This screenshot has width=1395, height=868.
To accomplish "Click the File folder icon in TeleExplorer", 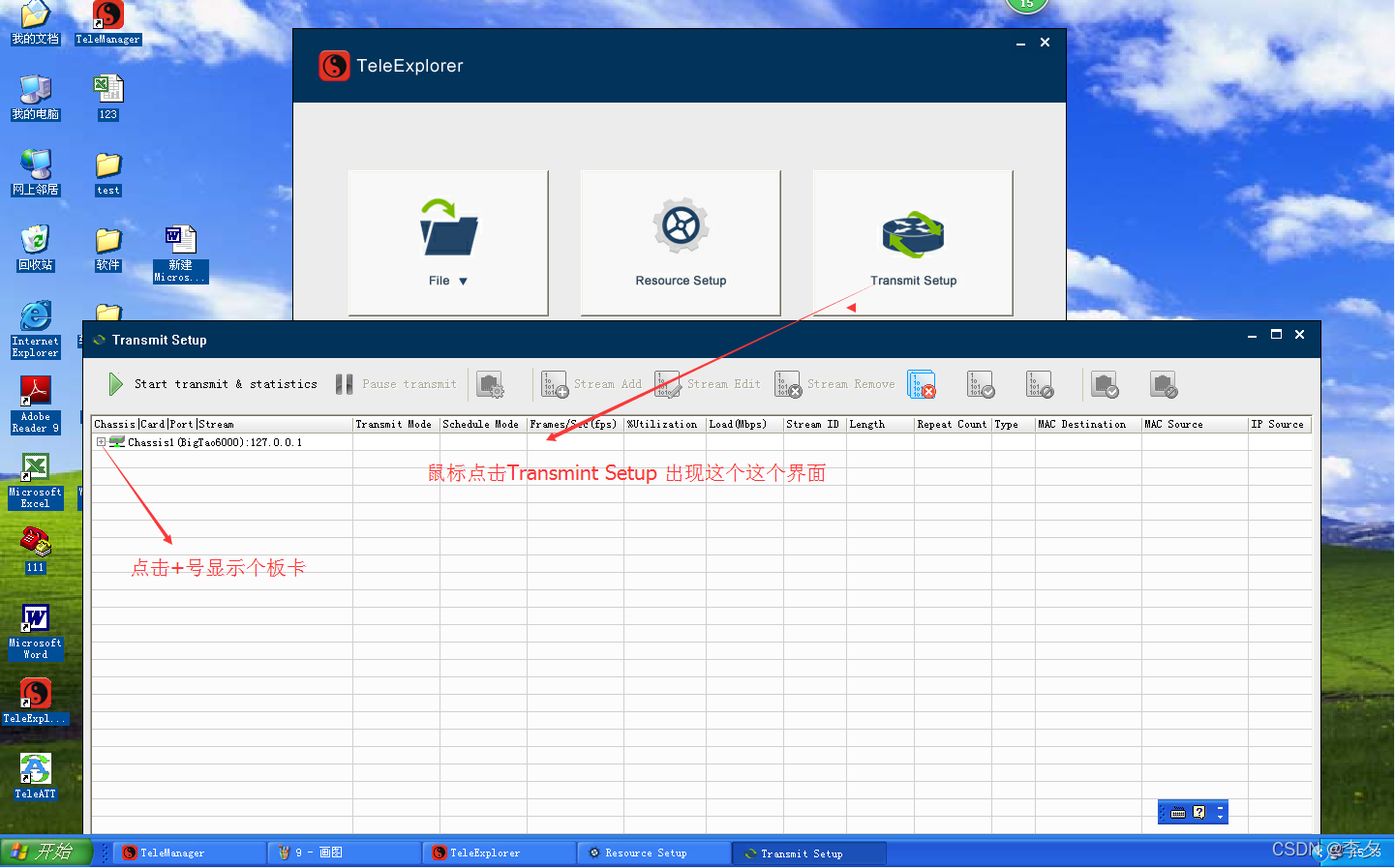I will (448, 227).
